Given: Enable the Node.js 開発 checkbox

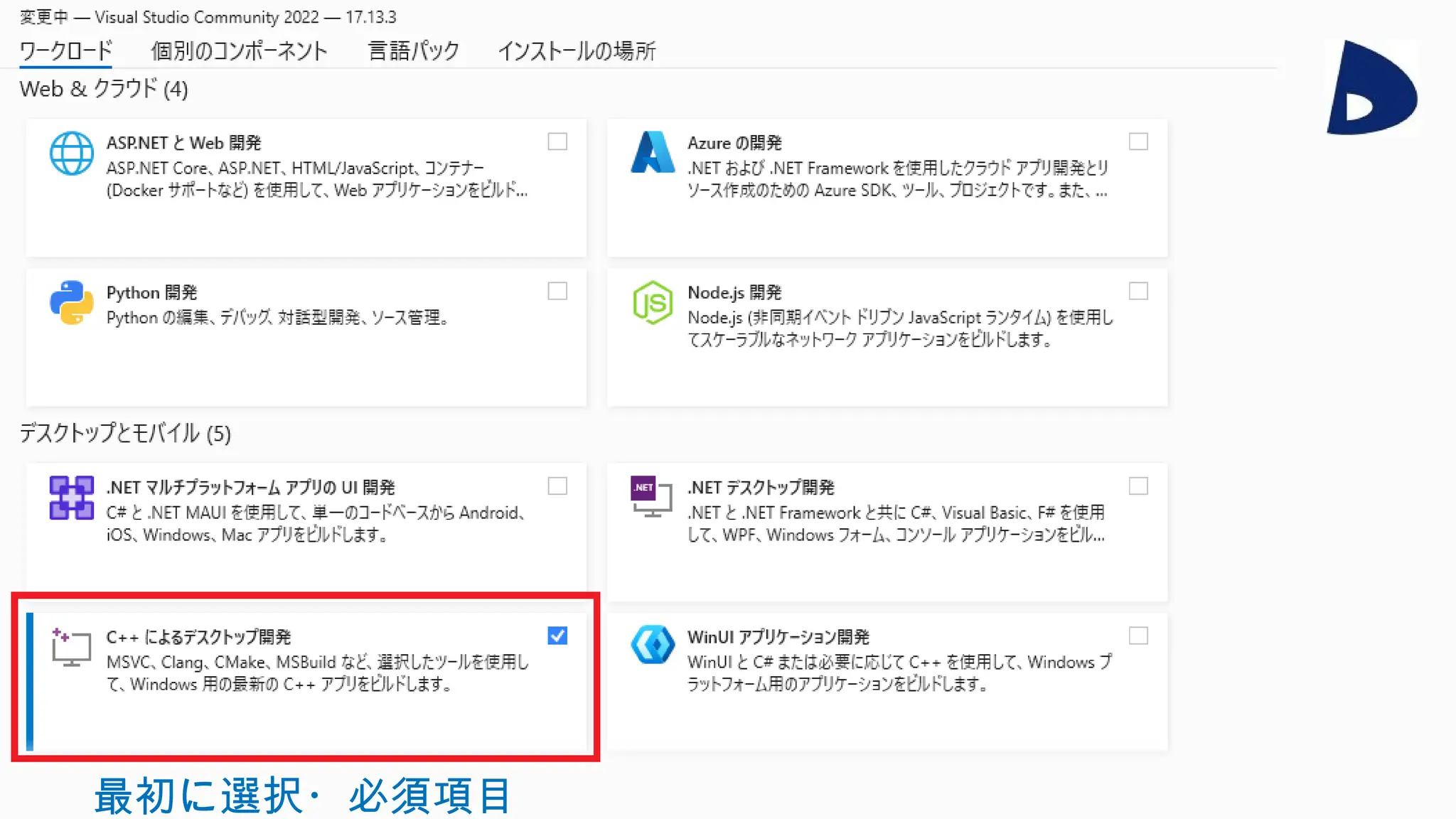Looking at the screenshot, I should pos(1138,291).
